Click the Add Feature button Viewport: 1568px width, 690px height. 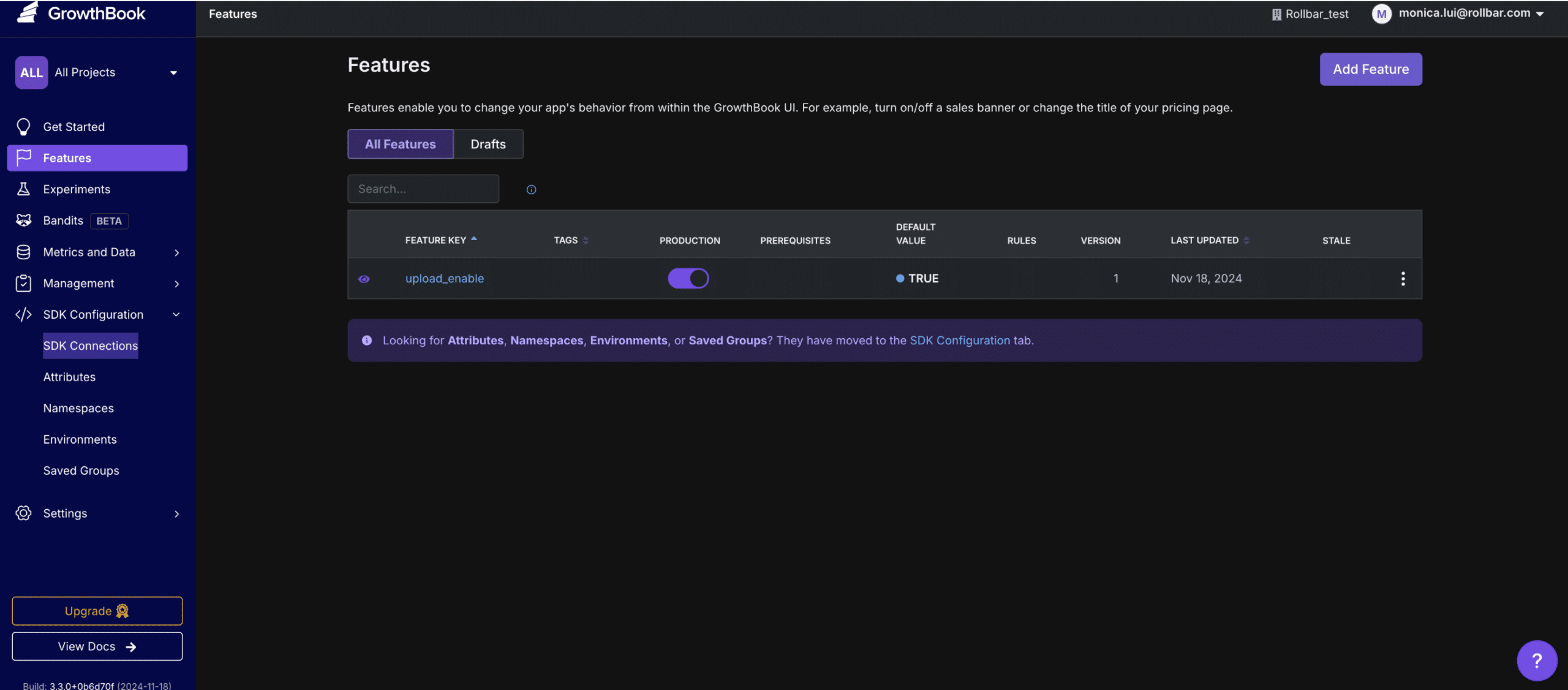pyautogui.click(x=1371, y=69)
